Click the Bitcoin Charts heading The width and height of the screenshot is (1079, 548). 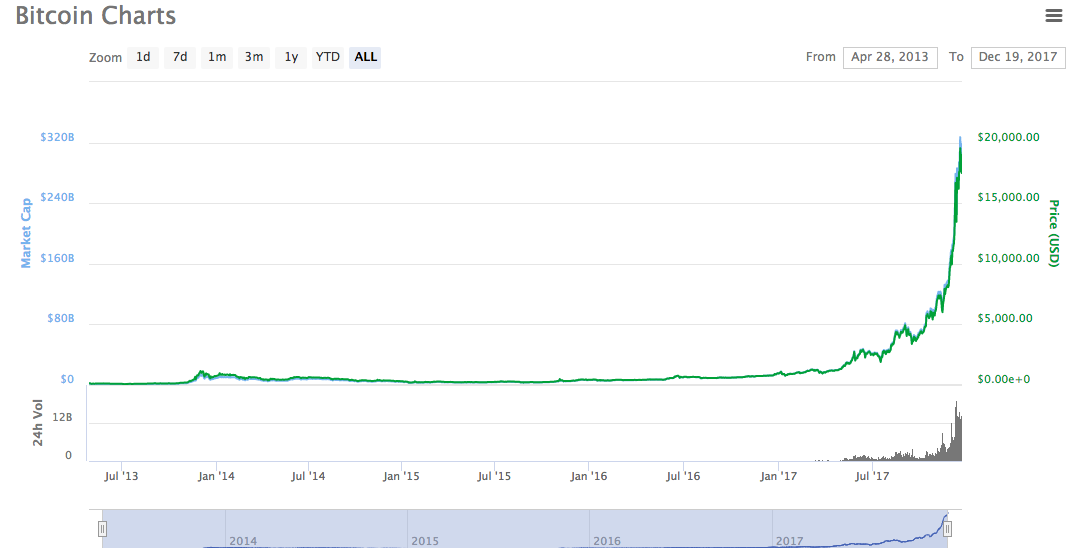95,16
